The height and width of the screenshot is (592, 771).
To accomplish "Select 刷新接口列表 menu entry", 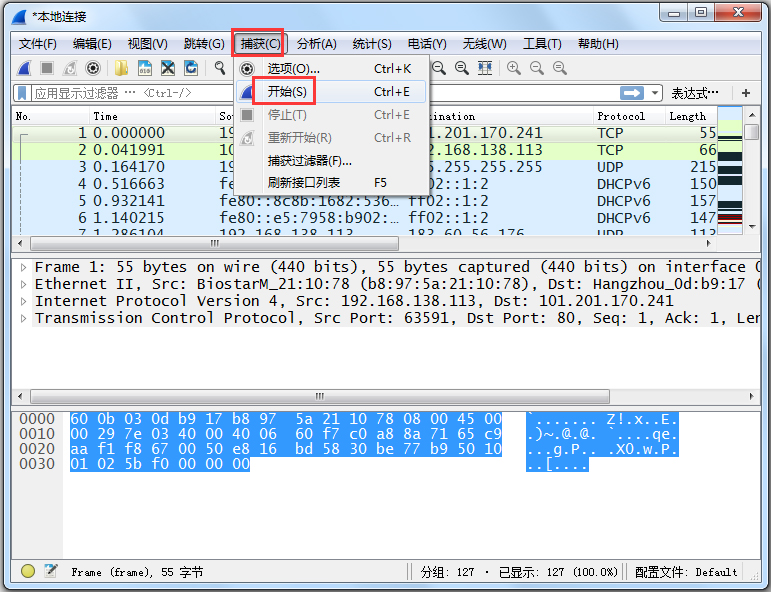I will (304, 183).
